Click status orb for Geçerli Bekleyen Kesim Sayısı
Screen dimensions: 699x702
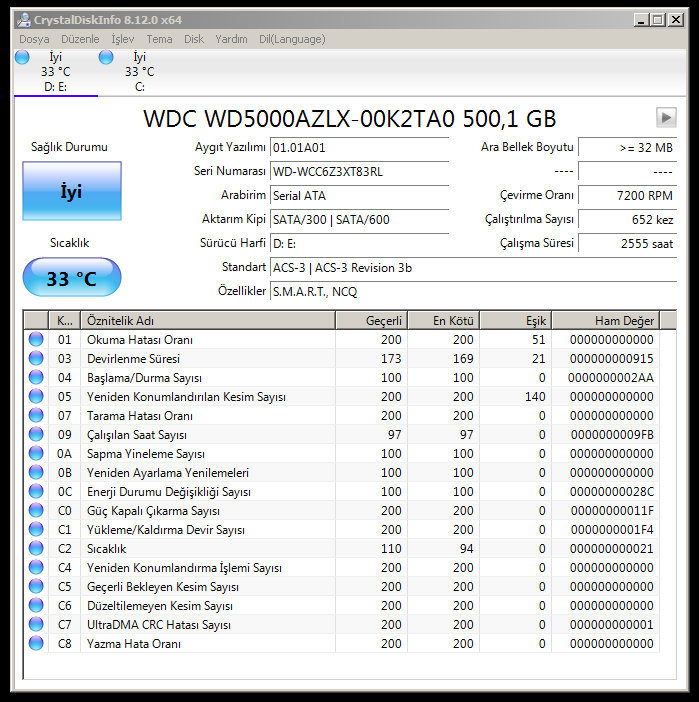pyautogui.click(x=36, y=586)
